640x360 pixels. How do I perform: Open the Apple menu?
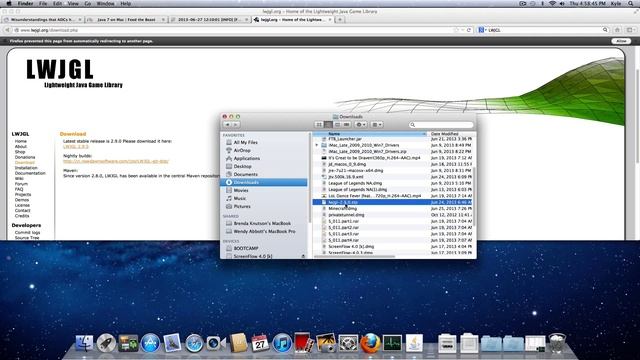9,3
